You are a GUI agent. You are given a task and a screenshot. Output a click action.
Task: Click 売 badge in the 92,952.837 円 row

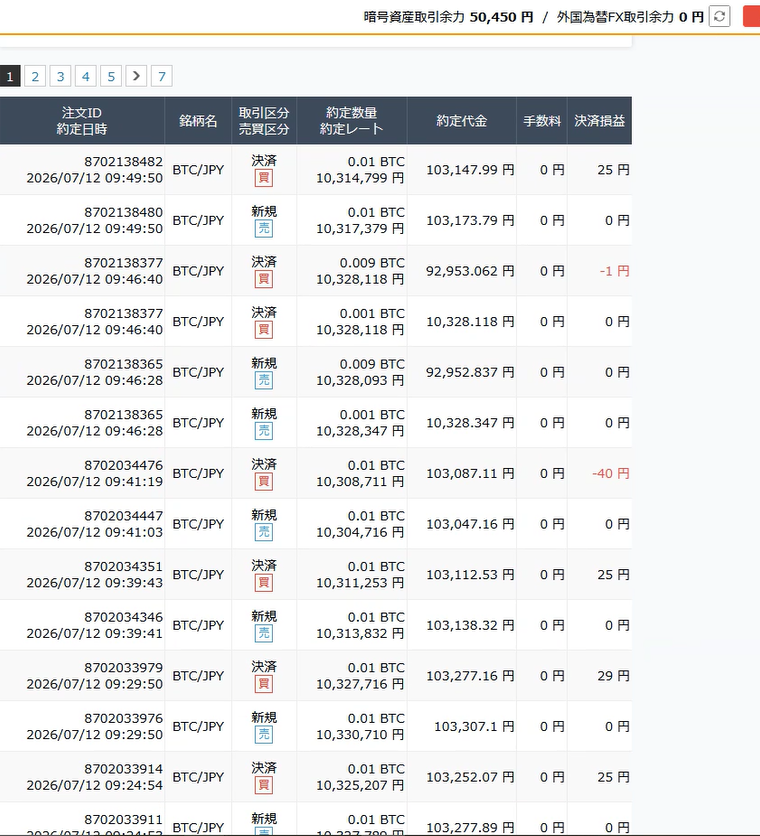264,381
